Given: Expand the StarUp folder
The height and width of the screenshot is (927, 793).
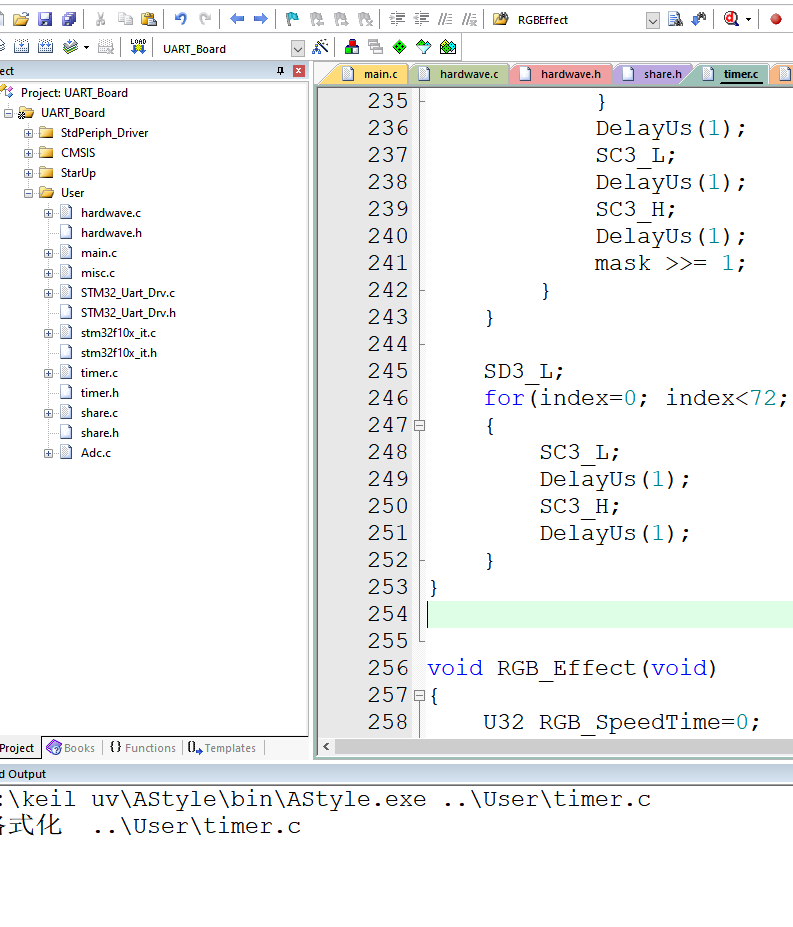Looking at the screenshot, I should click(28, 173).
